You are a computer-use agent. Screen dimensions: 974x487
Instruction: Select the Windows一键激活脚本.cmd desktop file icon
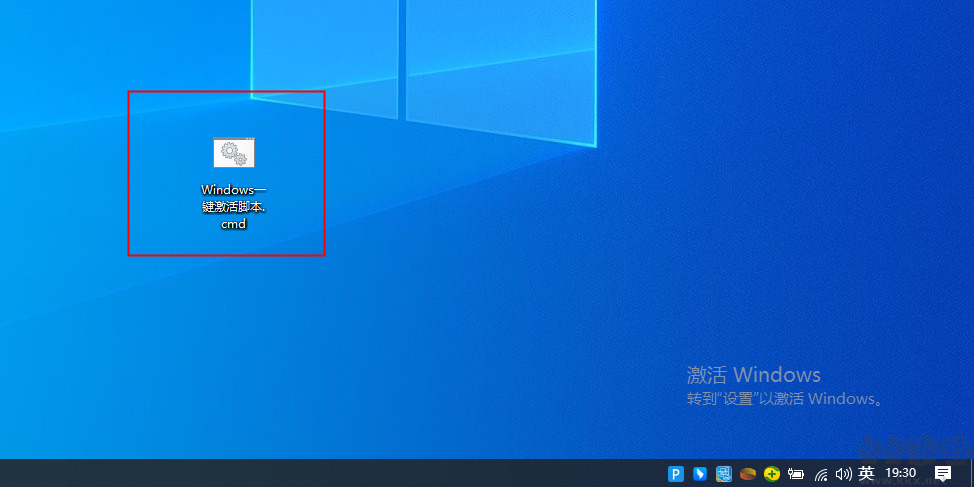(234, 152)
